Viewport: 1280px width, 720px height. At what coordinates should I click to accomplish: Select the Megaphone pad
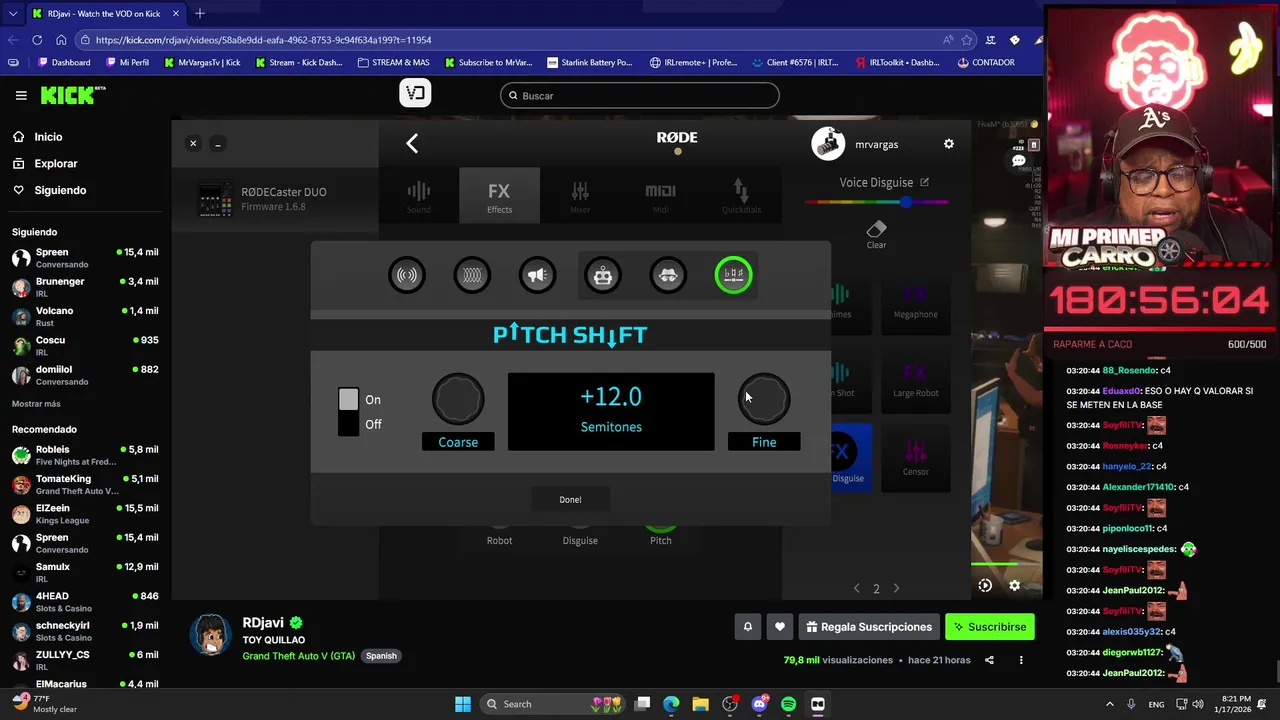[x=916, y=302]
